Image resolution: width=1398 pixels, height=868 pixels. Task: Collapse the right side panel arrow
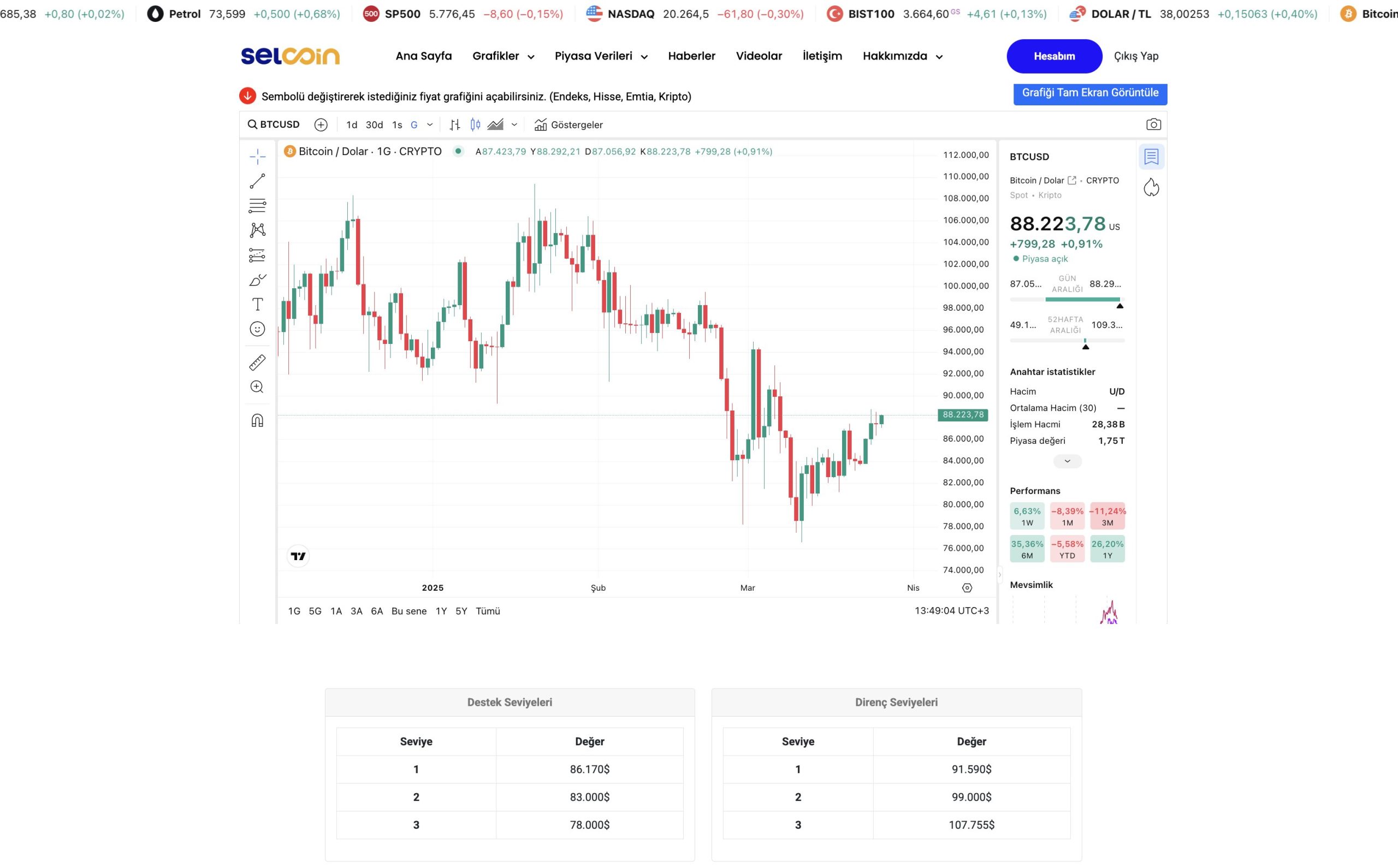pos(999,574)
